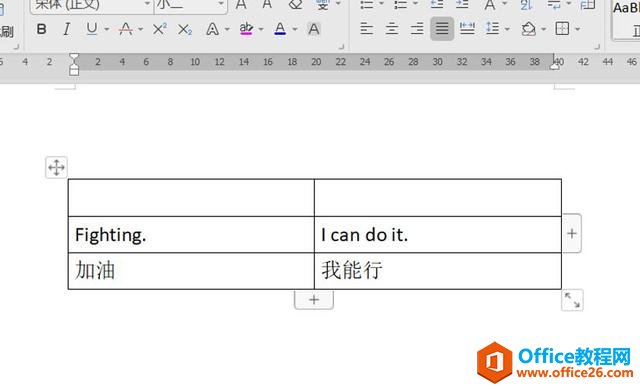Click the numbered list icon
The height and width of the screenshot is (390, 640).
[400, 5]
